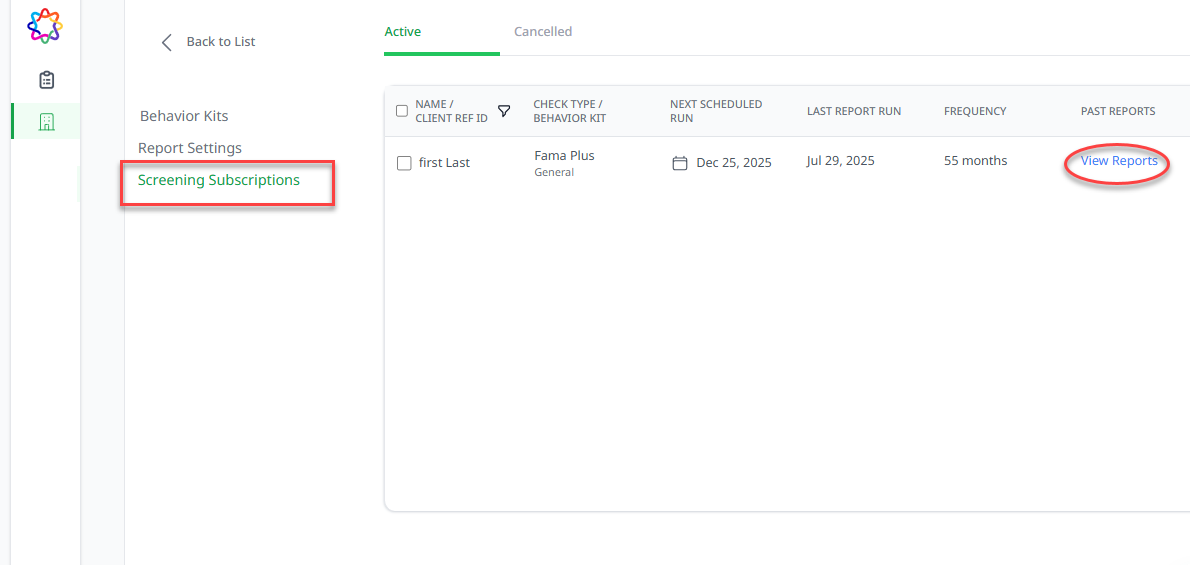Select Screening Subscriptions menu item
Image resolution: width=1190 pixels, height=565 pixels.
219,180
